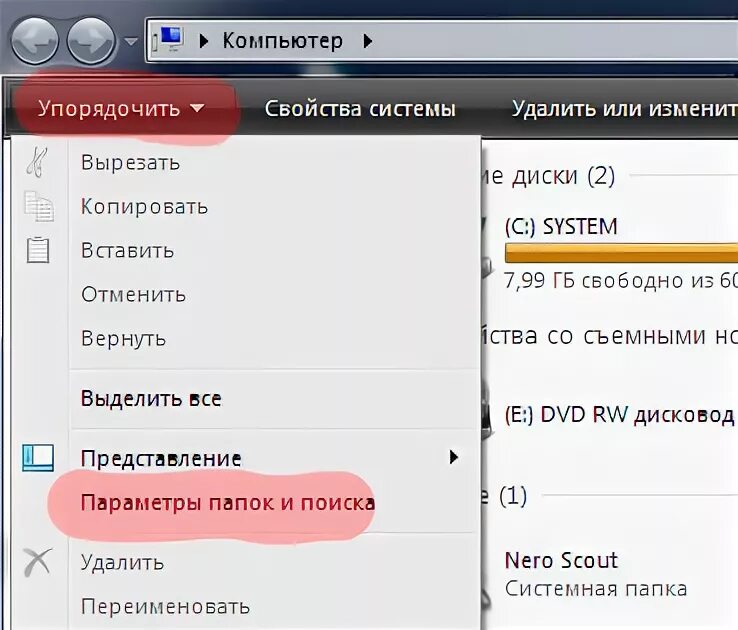
Task: Select the (E:) DVD RW дисковод
Action: [x=619, y=415]
